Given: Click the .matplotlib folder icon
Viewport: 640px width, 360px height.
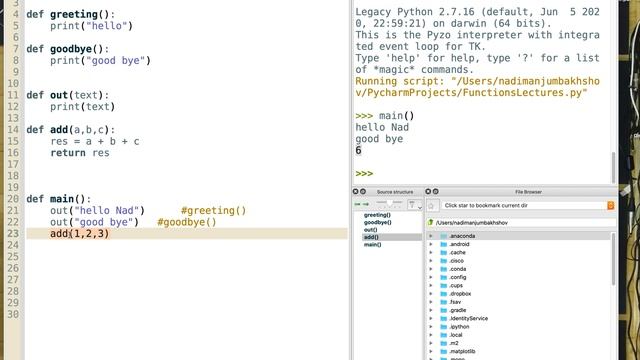Looking at the screenshot, I should (444, 351).
